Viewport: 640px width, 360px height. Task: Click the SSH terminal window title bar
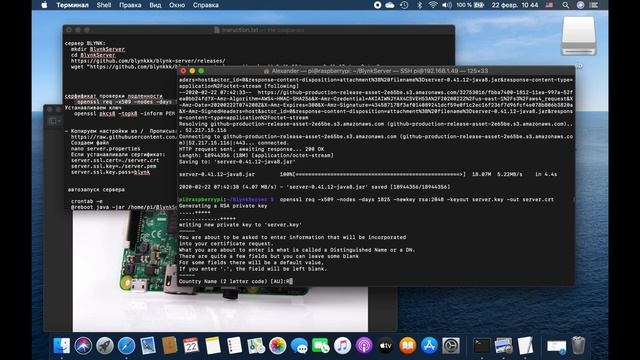pos(376,71)
